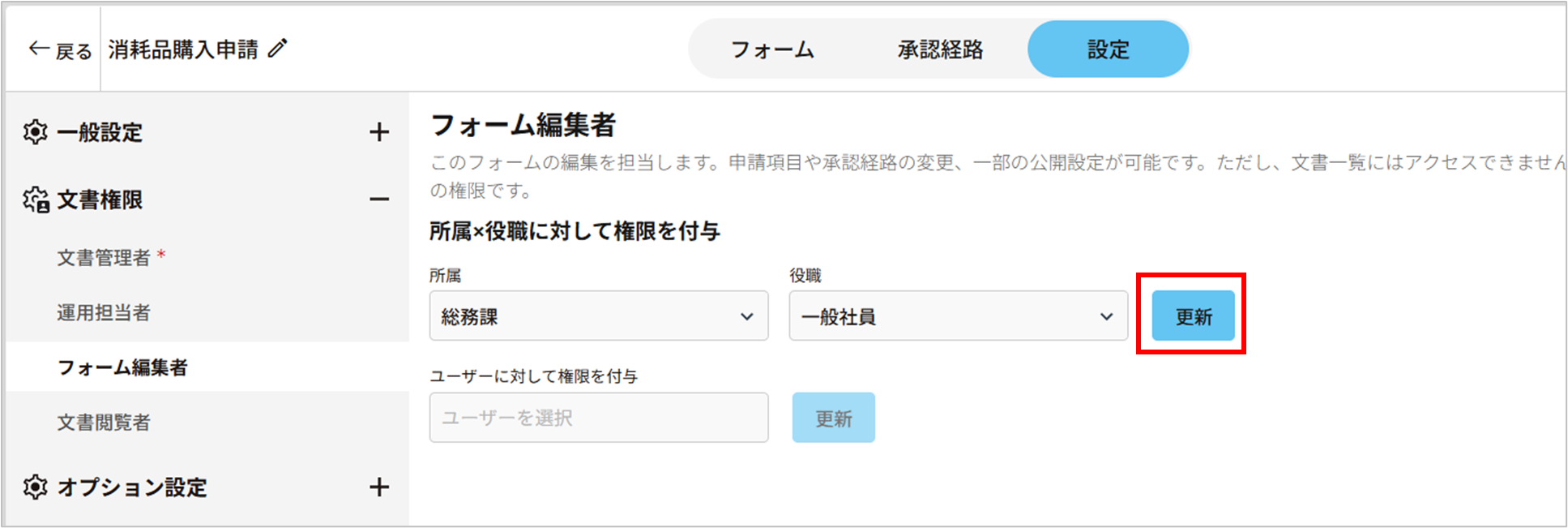Image resolution: width=1568 pixels, height=528 pixels.
Task: Expand オプション設定 with the plus icon
Action: (x=379, y=487)
